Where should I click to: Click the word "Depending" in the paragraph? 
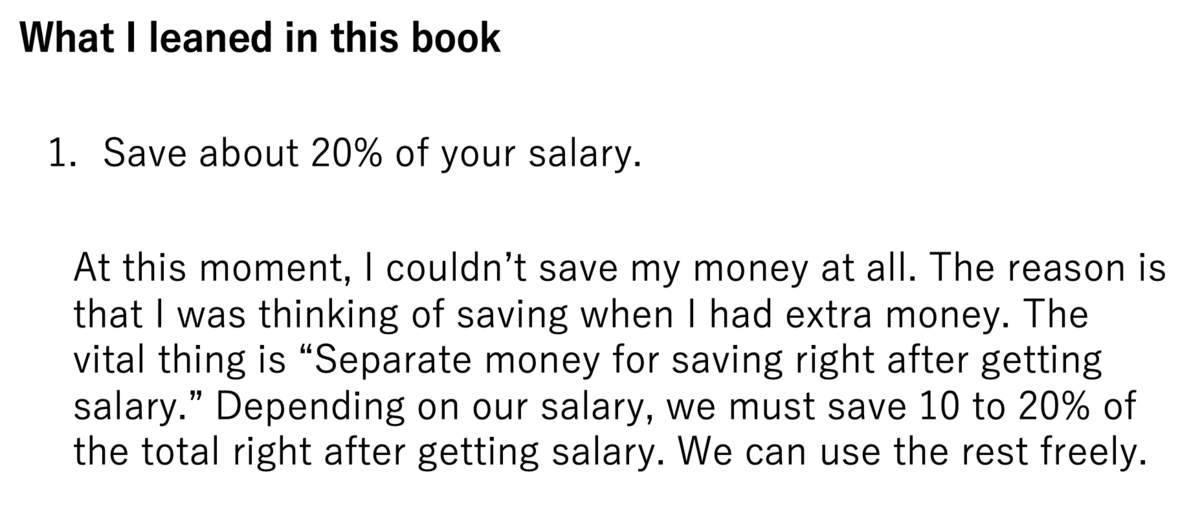click(x=284, y=410)
